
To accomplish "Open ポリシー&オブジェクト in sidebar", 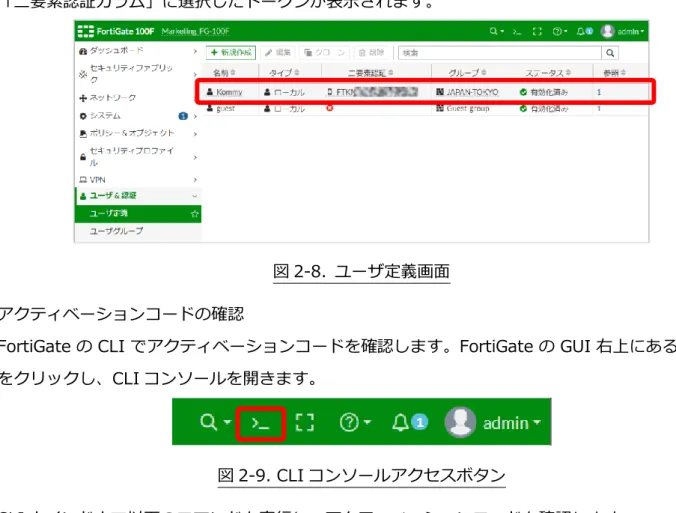I will pos(131,133).
